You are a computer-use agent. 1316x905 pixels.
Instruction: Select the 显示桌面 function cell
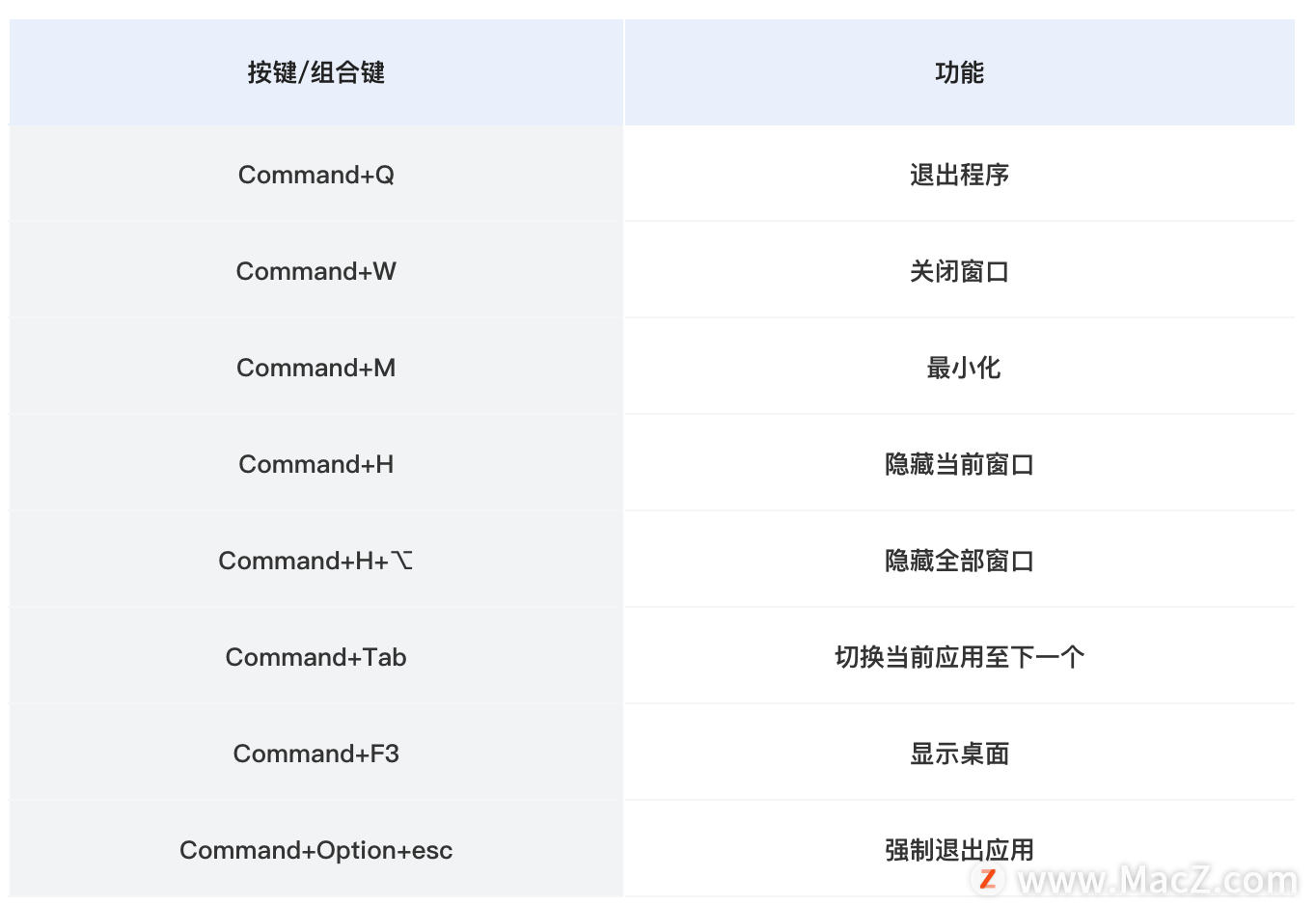pyautogui.click(x=959, y=754)
